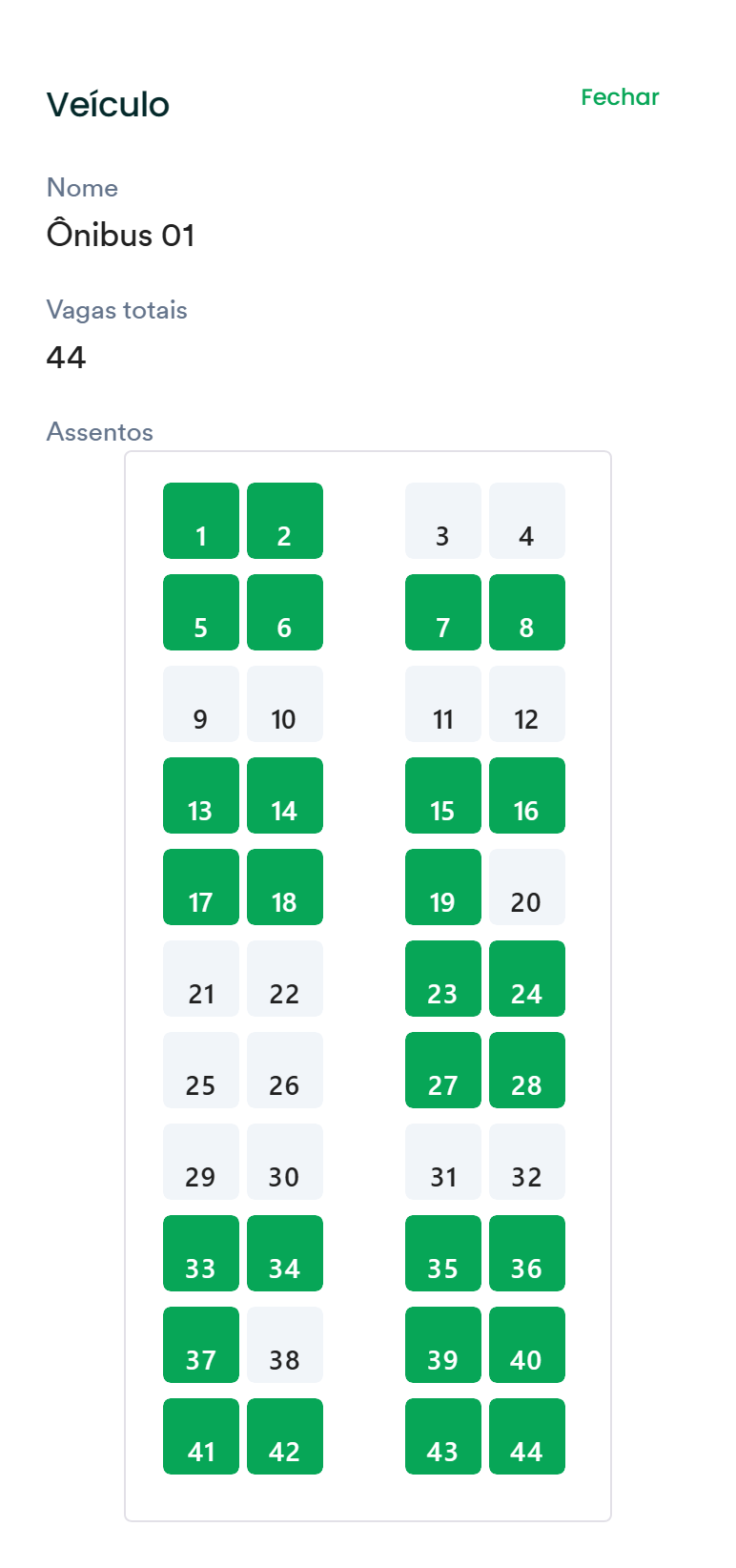The width and height of the screenshot is (736, 1568).
Task: Click seat number 19
Action: point(443,887)
